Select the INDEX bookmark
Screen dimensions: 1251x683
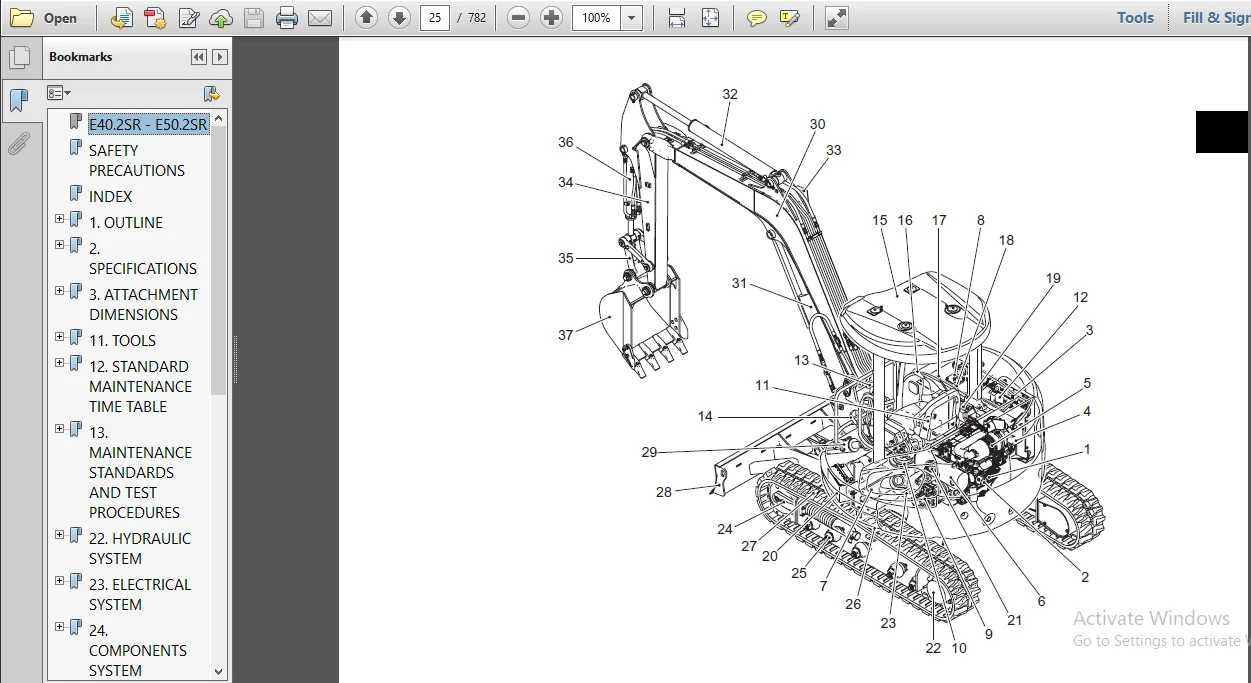110,196
